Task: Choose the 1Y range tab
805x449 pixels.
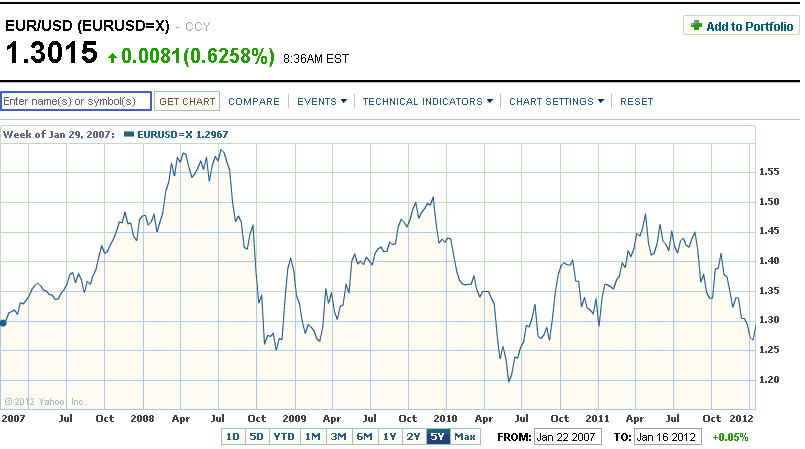Action: 390,437
